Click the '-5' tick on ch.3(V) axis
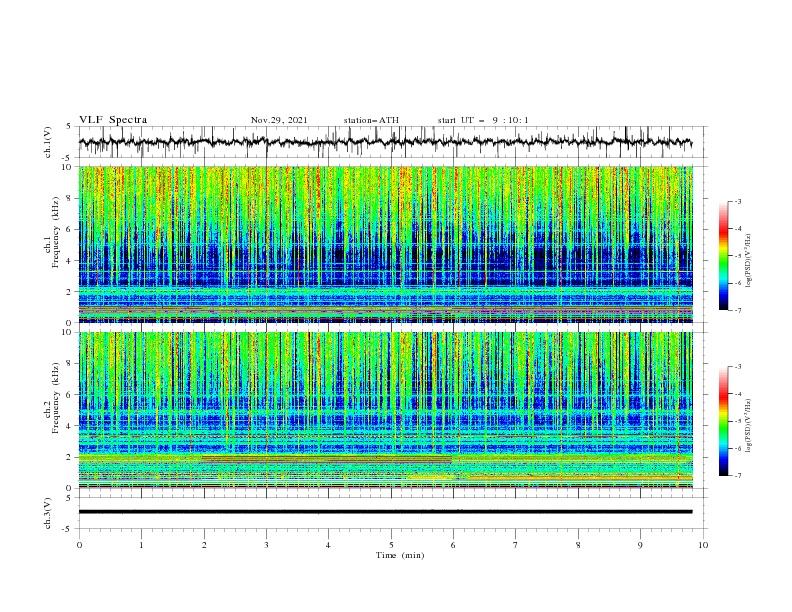The image size is (792, 612). 68,529
